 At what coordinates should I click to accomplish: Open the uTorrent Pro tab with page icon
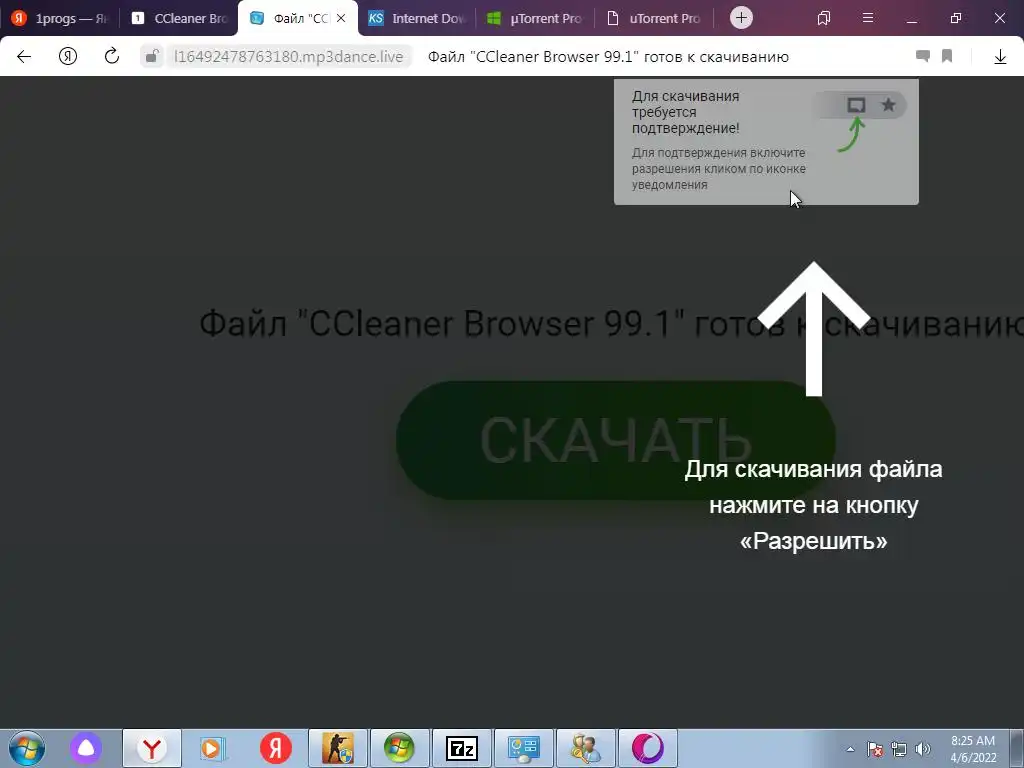654,18
